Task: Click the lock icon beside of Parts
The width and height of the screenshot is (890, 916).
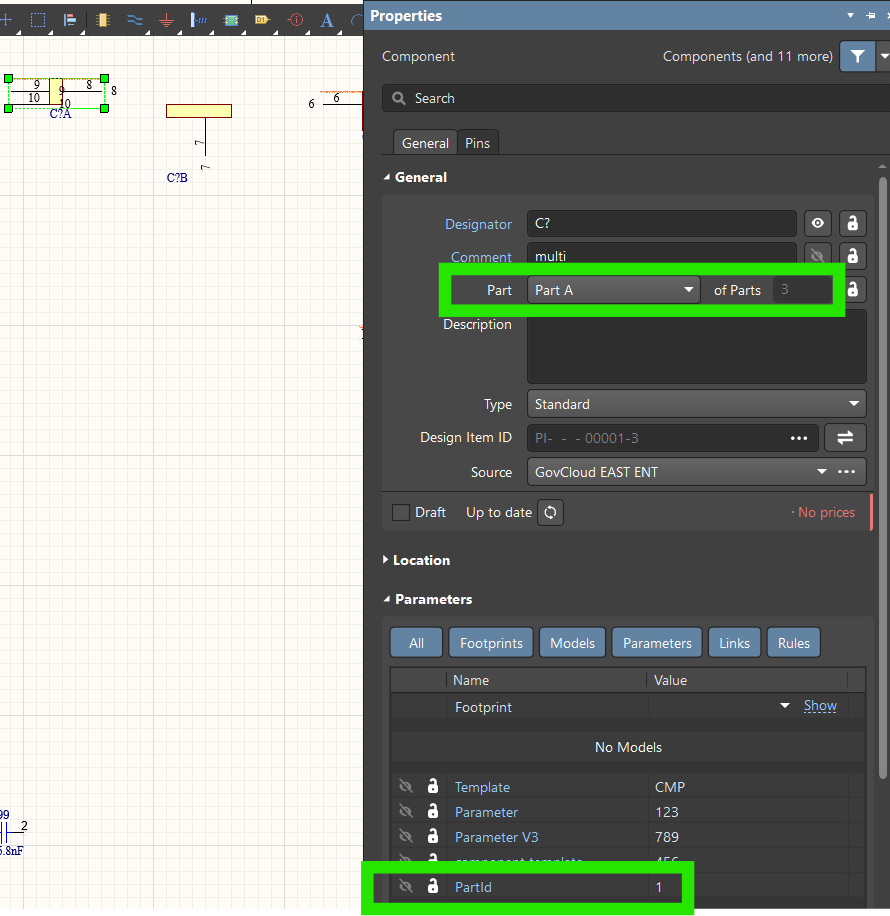Action: click(853, 290)
